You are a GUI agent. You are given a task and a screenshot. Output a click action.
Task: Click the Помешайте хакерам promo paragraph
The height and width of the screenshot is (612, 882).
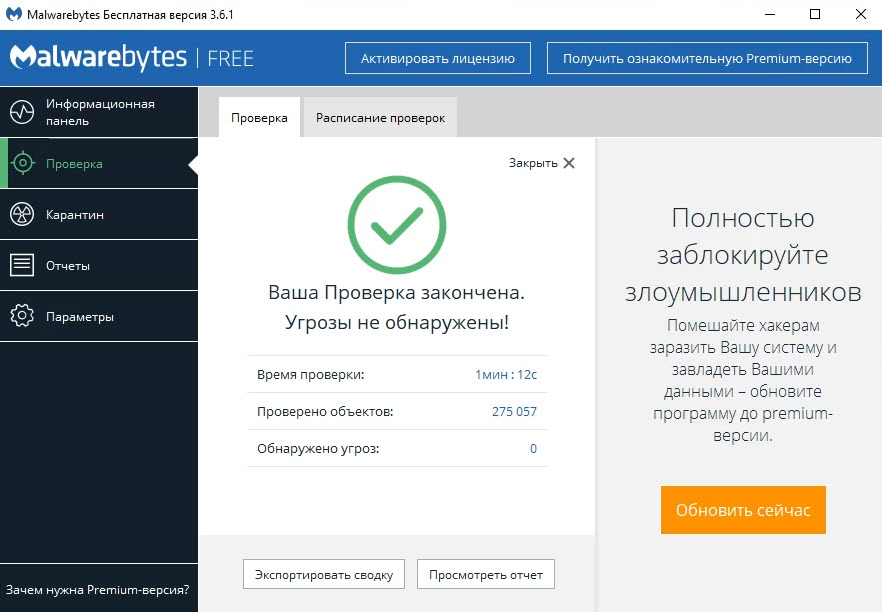[743, 380]
